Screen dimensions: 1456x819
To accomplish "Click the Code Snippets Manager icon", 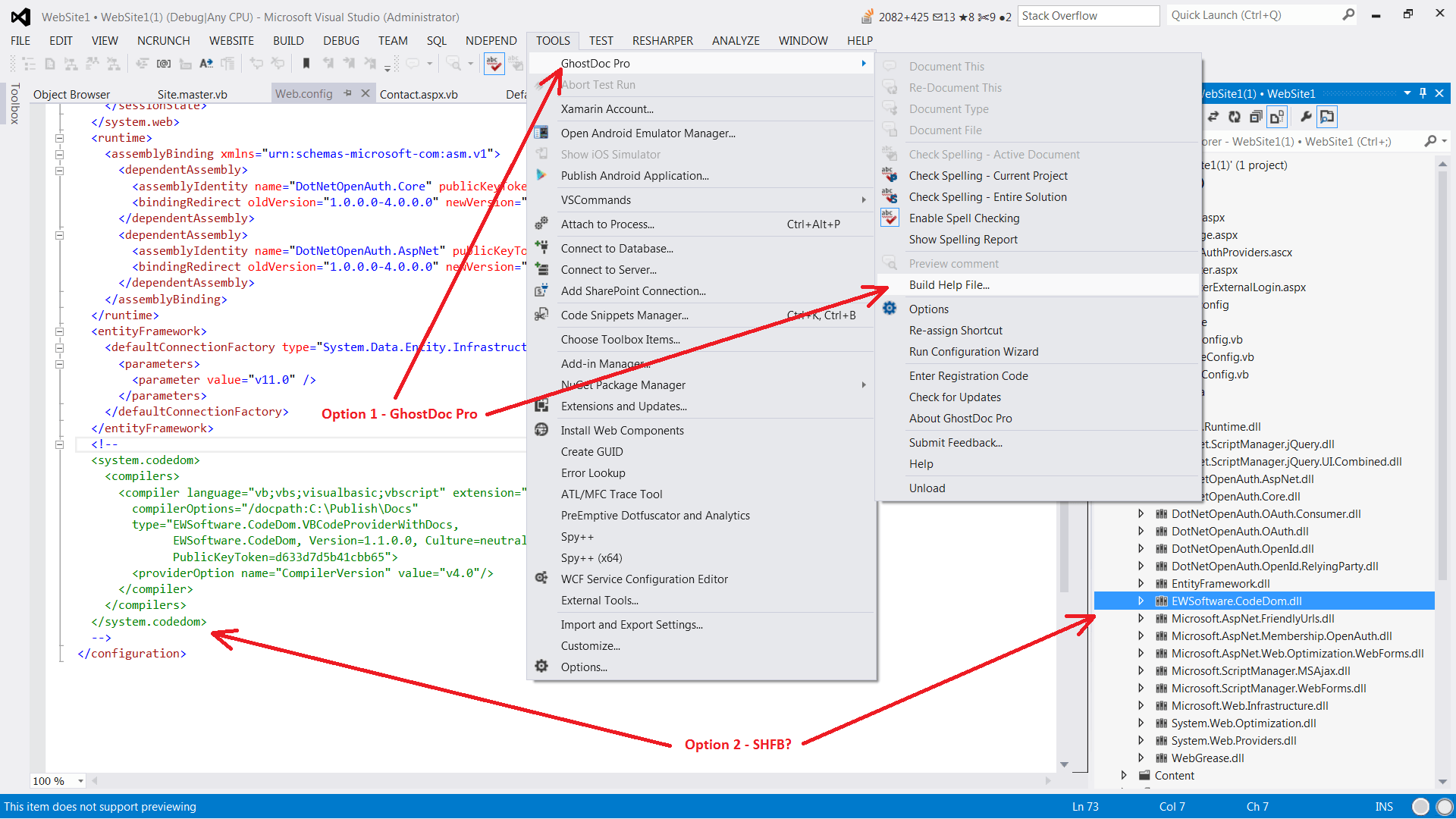I will click(541, 315).
